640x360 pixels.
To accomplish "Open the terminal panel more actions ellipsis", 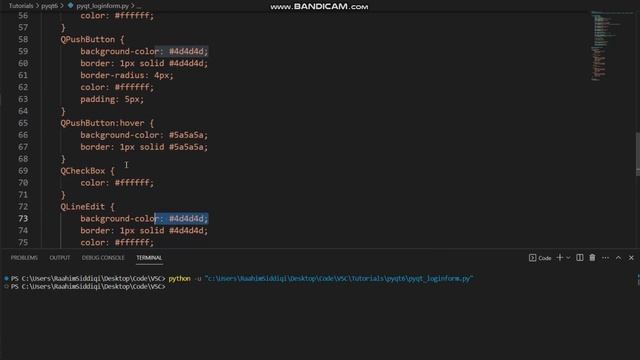I will point(605,258).
